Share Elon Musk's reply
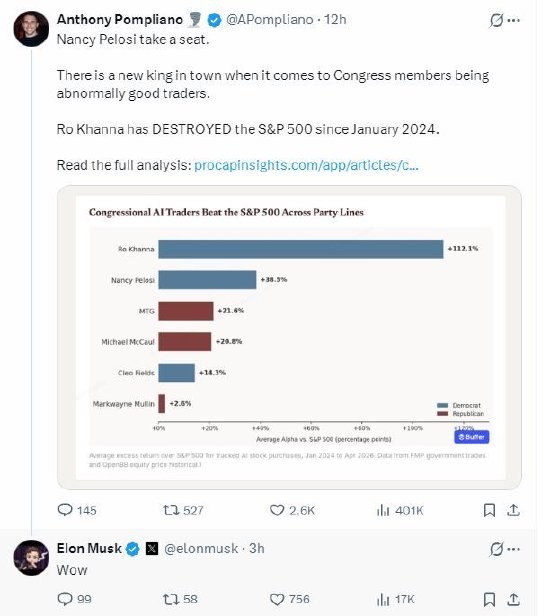The width and height of the screenshot is (550, 616). (x=513, y=599)
